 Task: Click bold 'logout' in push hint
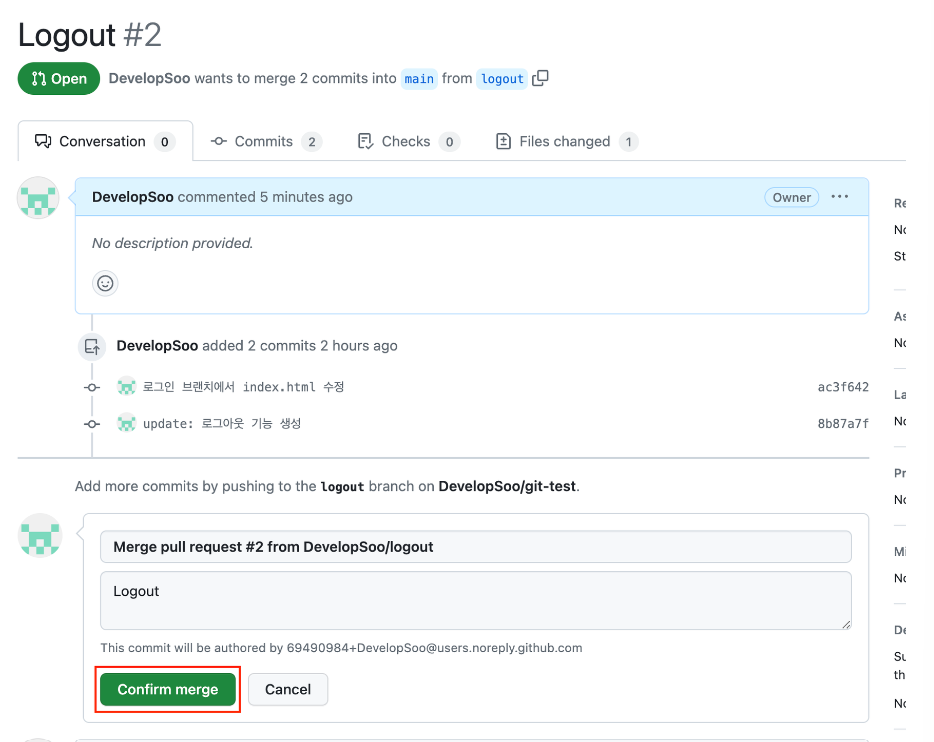click(x=342, y=487)
